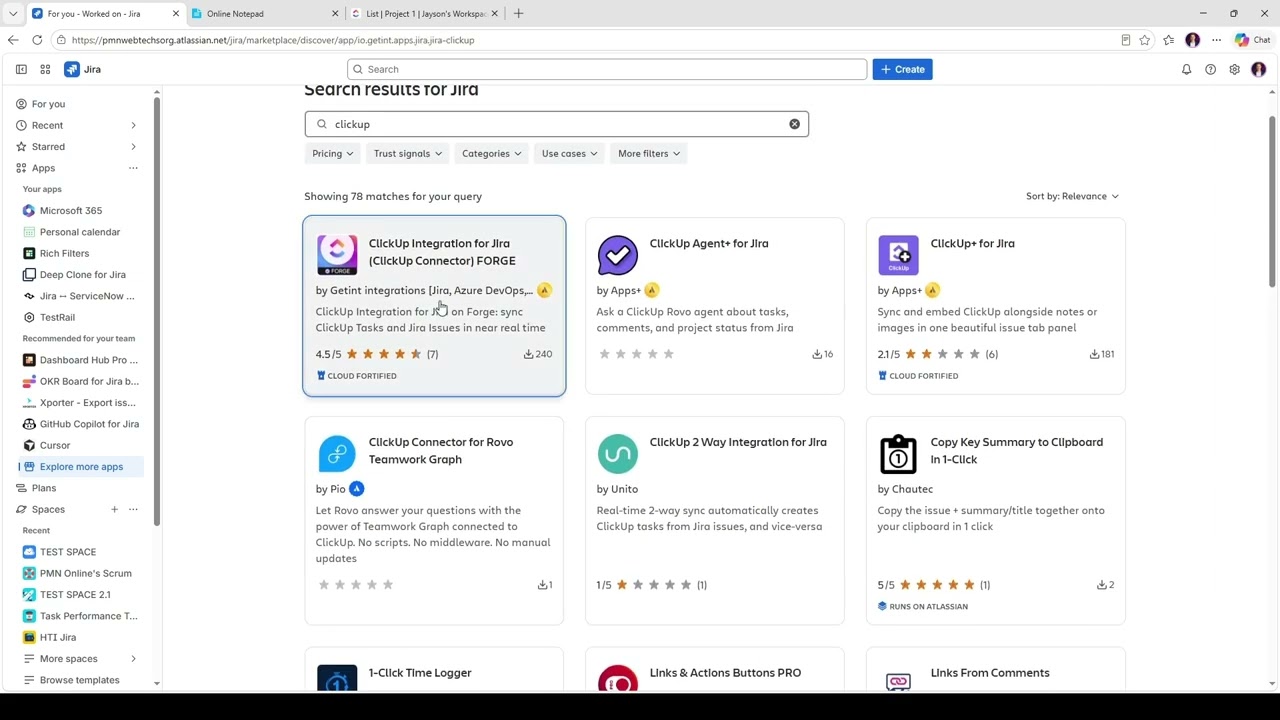
Task: Click the Jira logo in the header
Action: tap(83, 69)
